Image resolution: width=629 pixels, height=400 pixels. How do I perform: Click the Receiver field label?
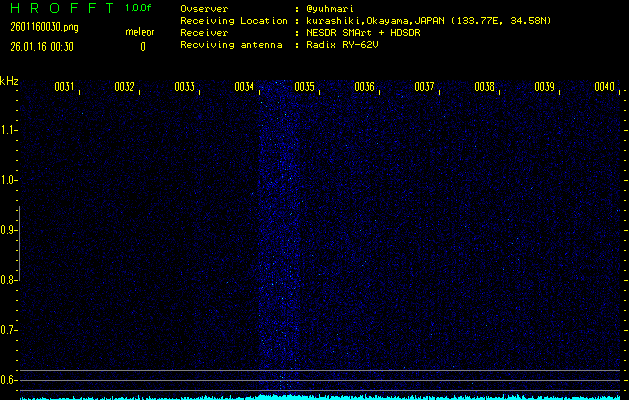(204, 33)
